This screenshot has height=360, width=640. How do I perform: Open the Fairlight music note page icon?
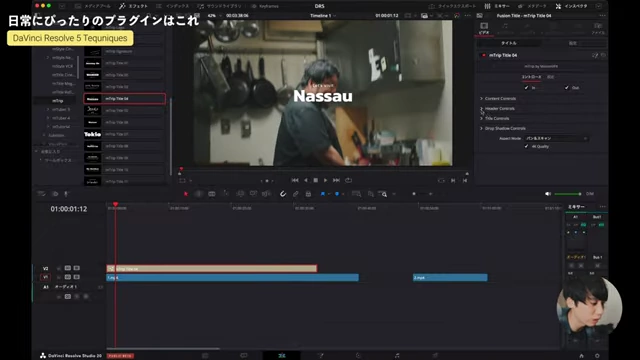point(397,356)
